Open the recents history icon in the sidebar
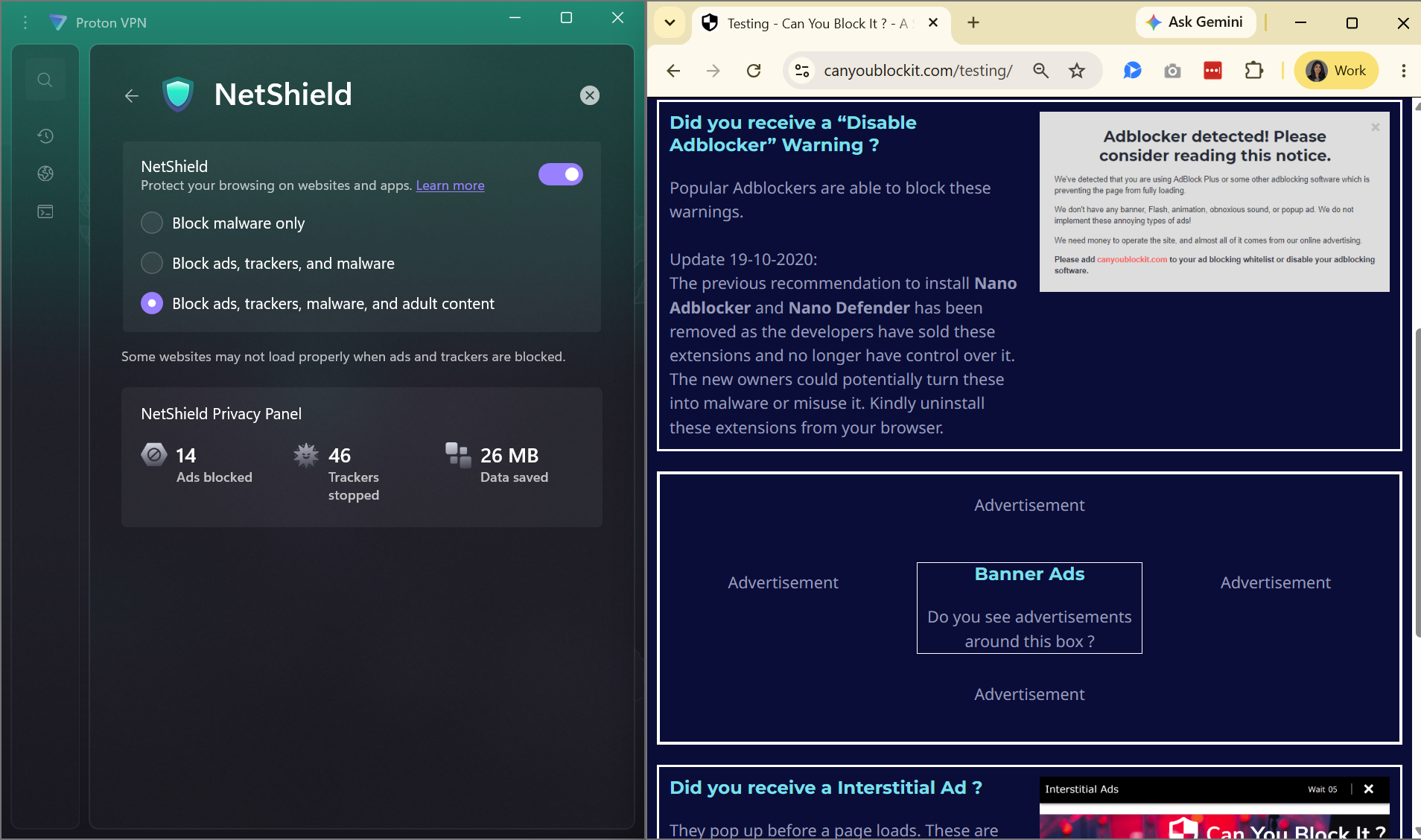The width and height of the screenshot is (1421, 840). (45, 136)
